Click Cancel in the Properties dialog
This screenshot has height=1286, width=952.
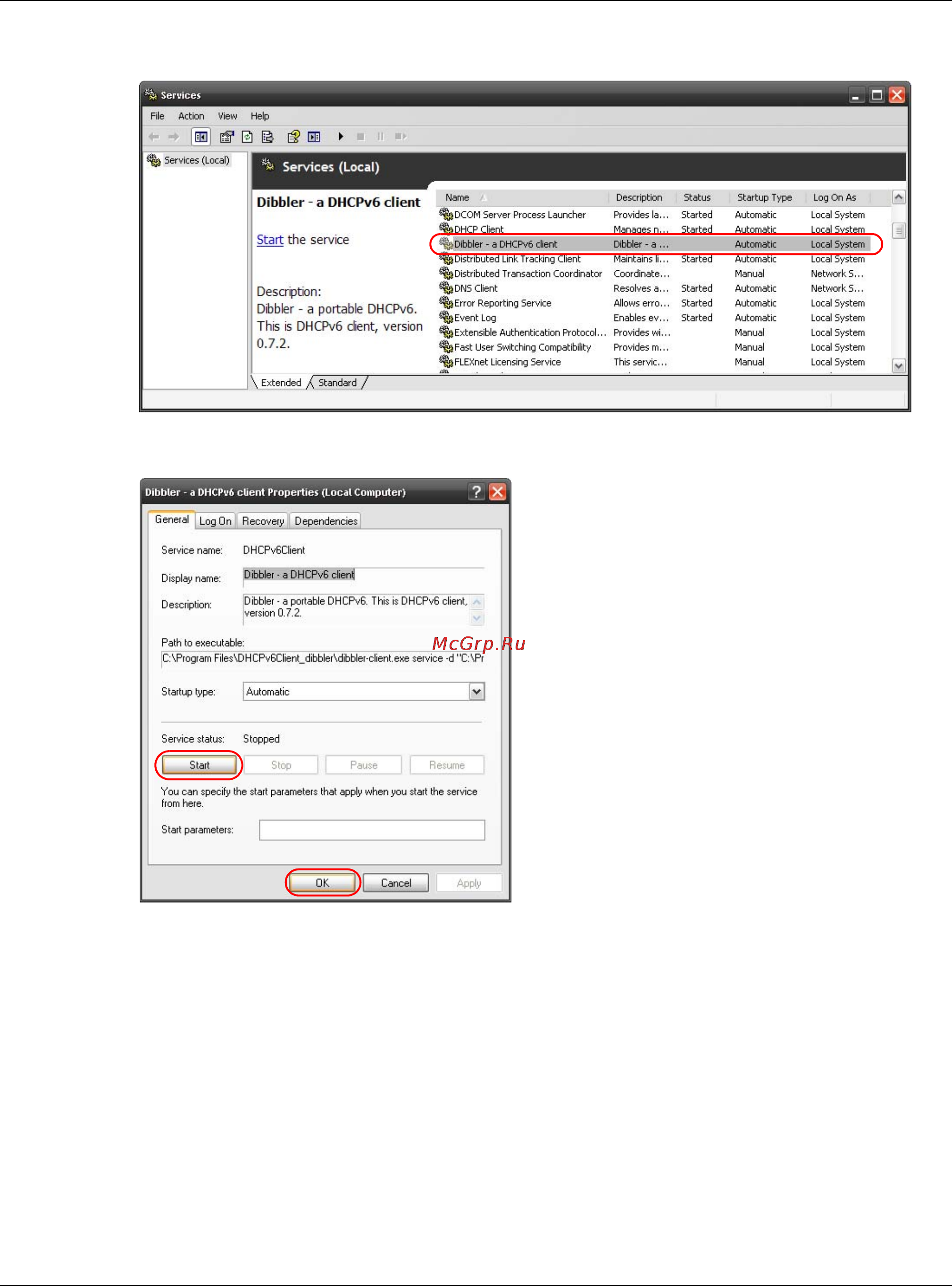point(396,883)
